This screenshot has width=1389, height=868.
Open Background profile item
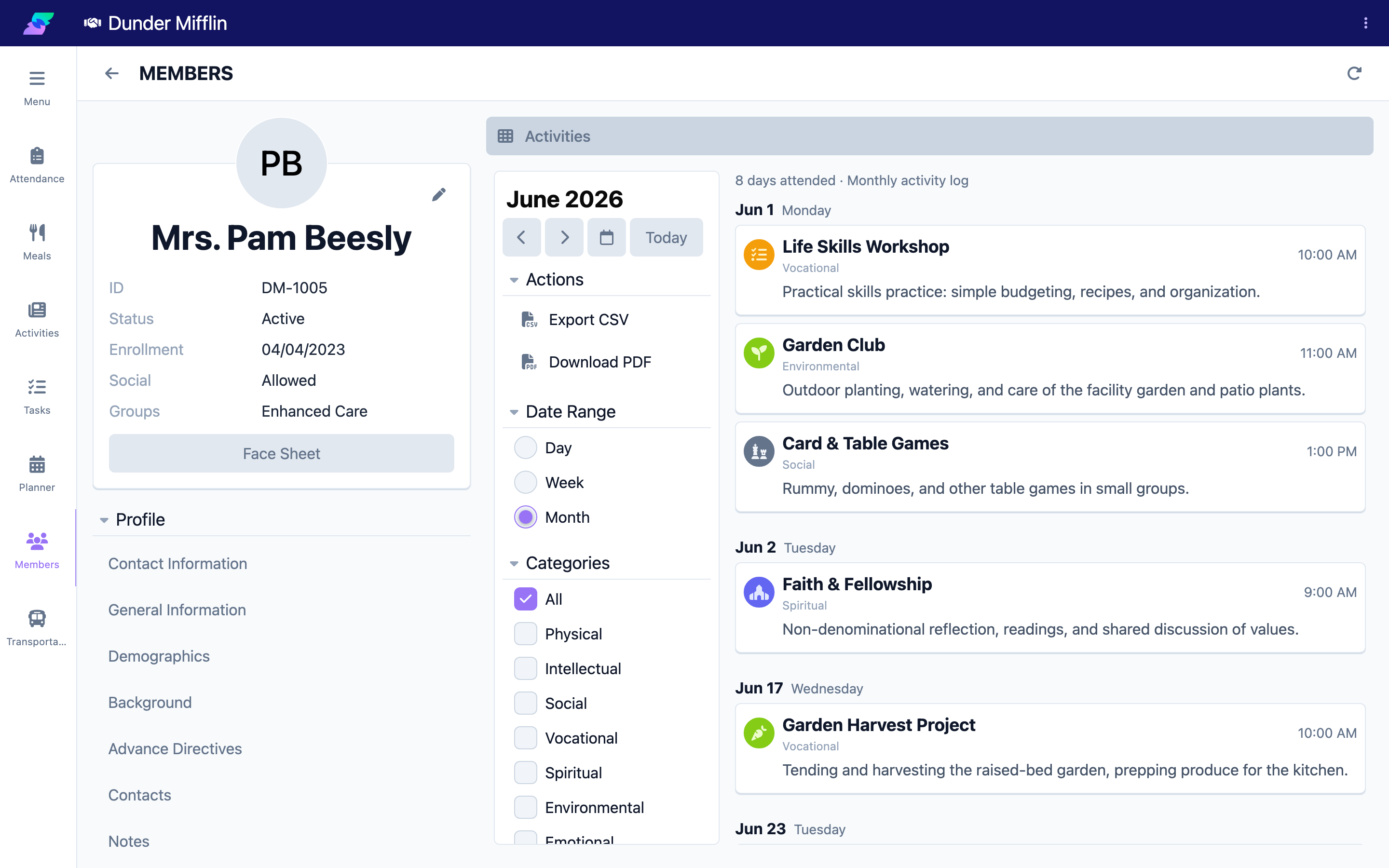[150, 703]
